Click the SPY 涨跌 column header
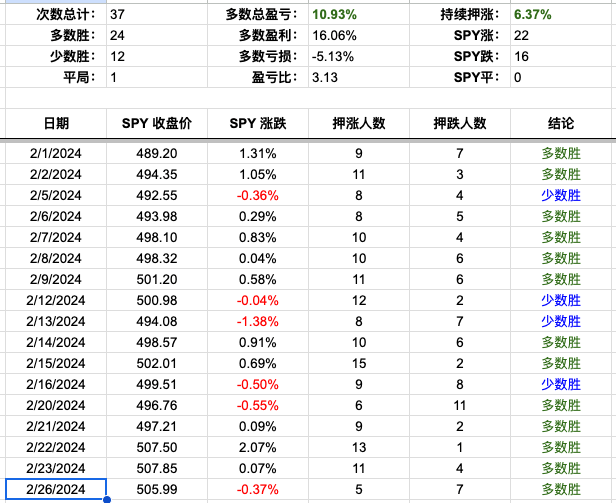 coord(258,123)
